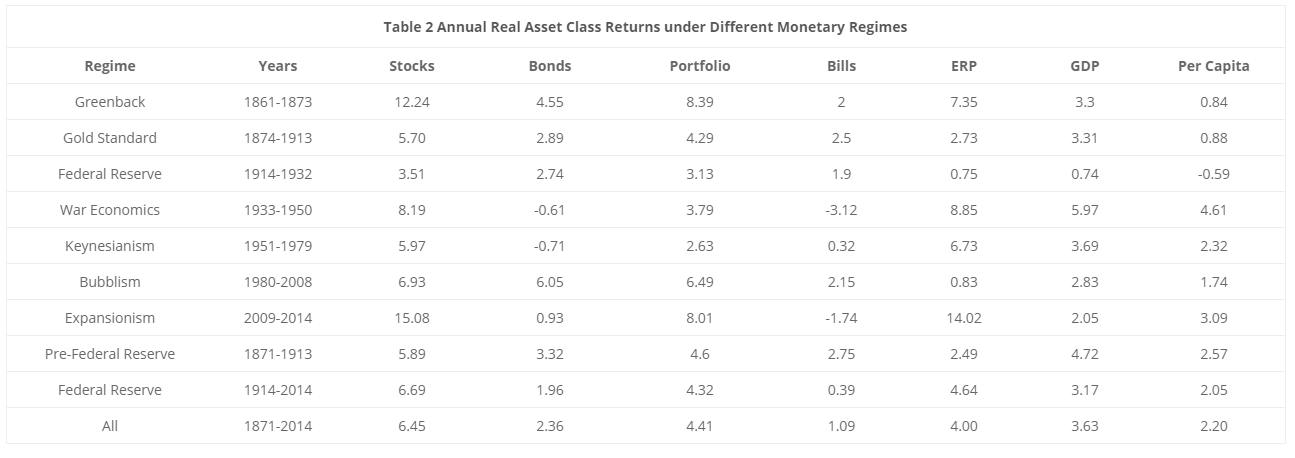Select the Portfolio column header

pyautogui.click(x=700, y=66)
